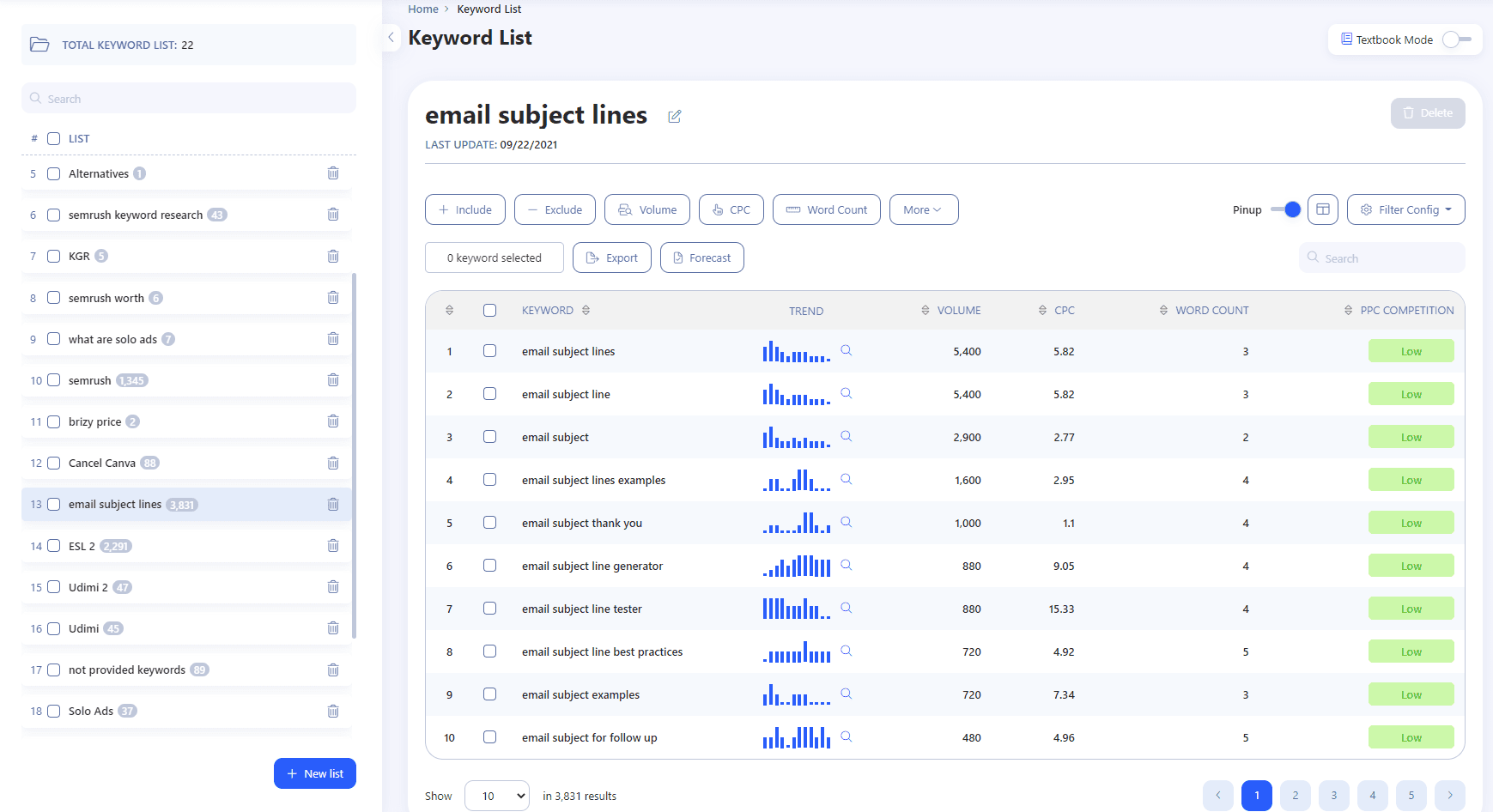Click the CPC filter button
1493x812 pixels.
pyautogui.click(x=731, y=209)
